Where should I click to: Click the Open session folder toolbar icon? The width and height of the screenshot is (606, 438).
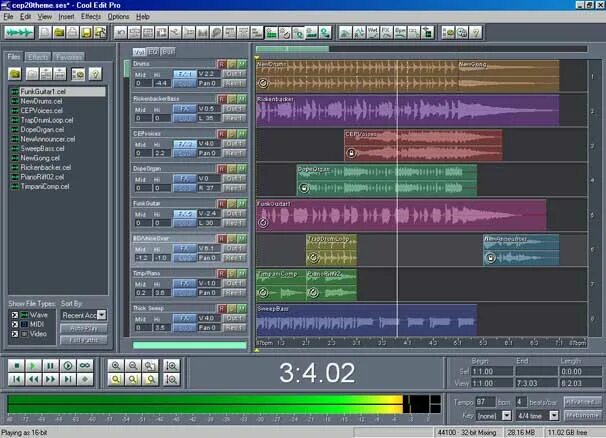point(59,32)
